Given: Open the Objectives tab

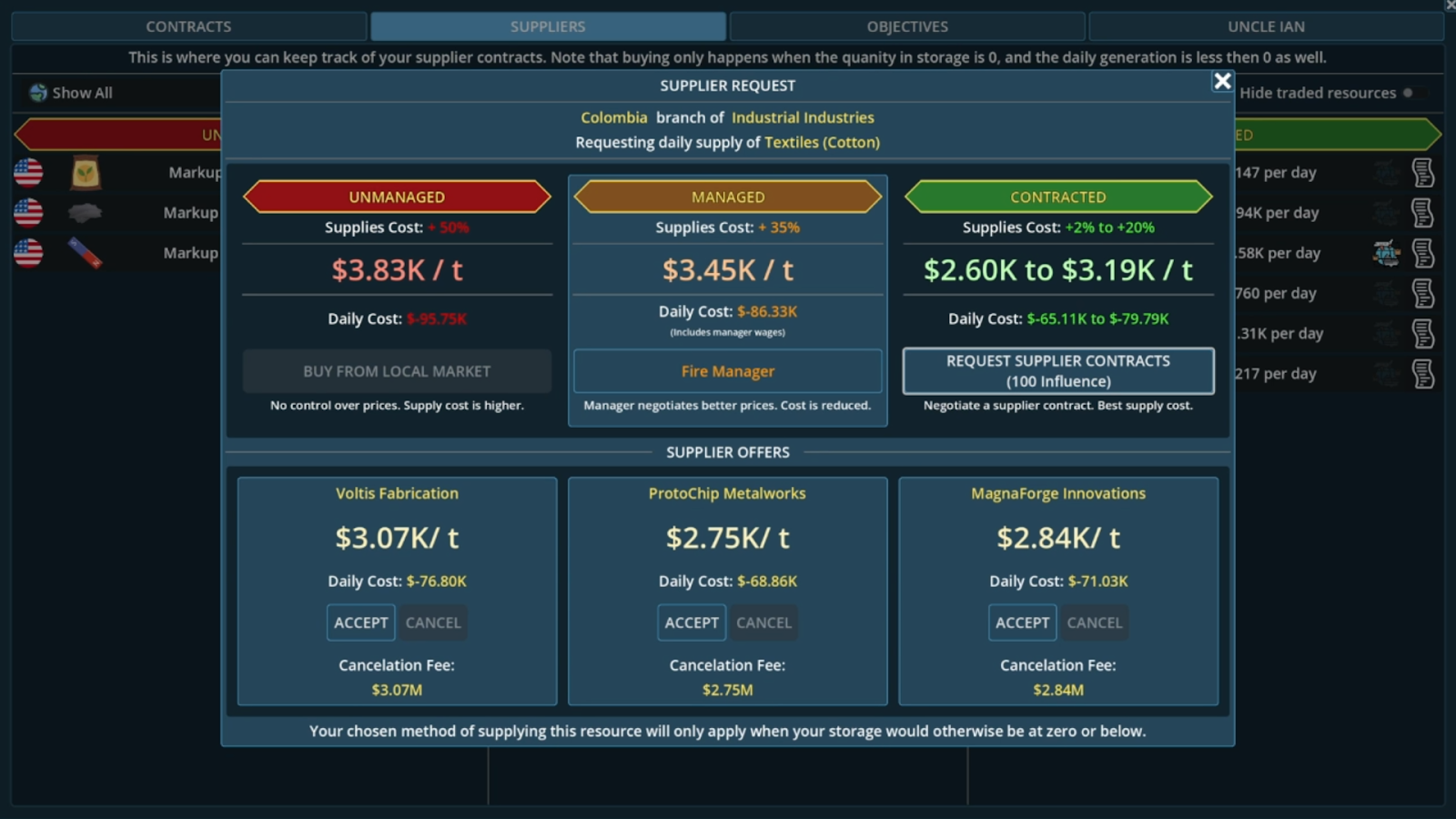Looking at the screenshot, I should [906, 26].
